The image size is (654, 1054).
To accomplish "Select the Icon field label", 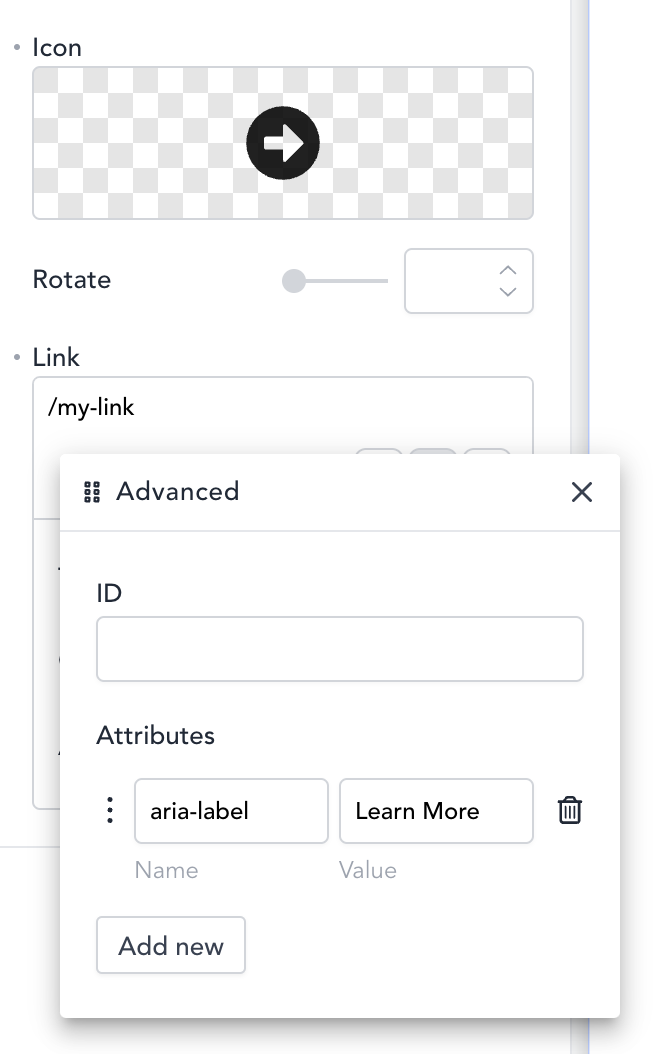I will (x=57, y=48).
